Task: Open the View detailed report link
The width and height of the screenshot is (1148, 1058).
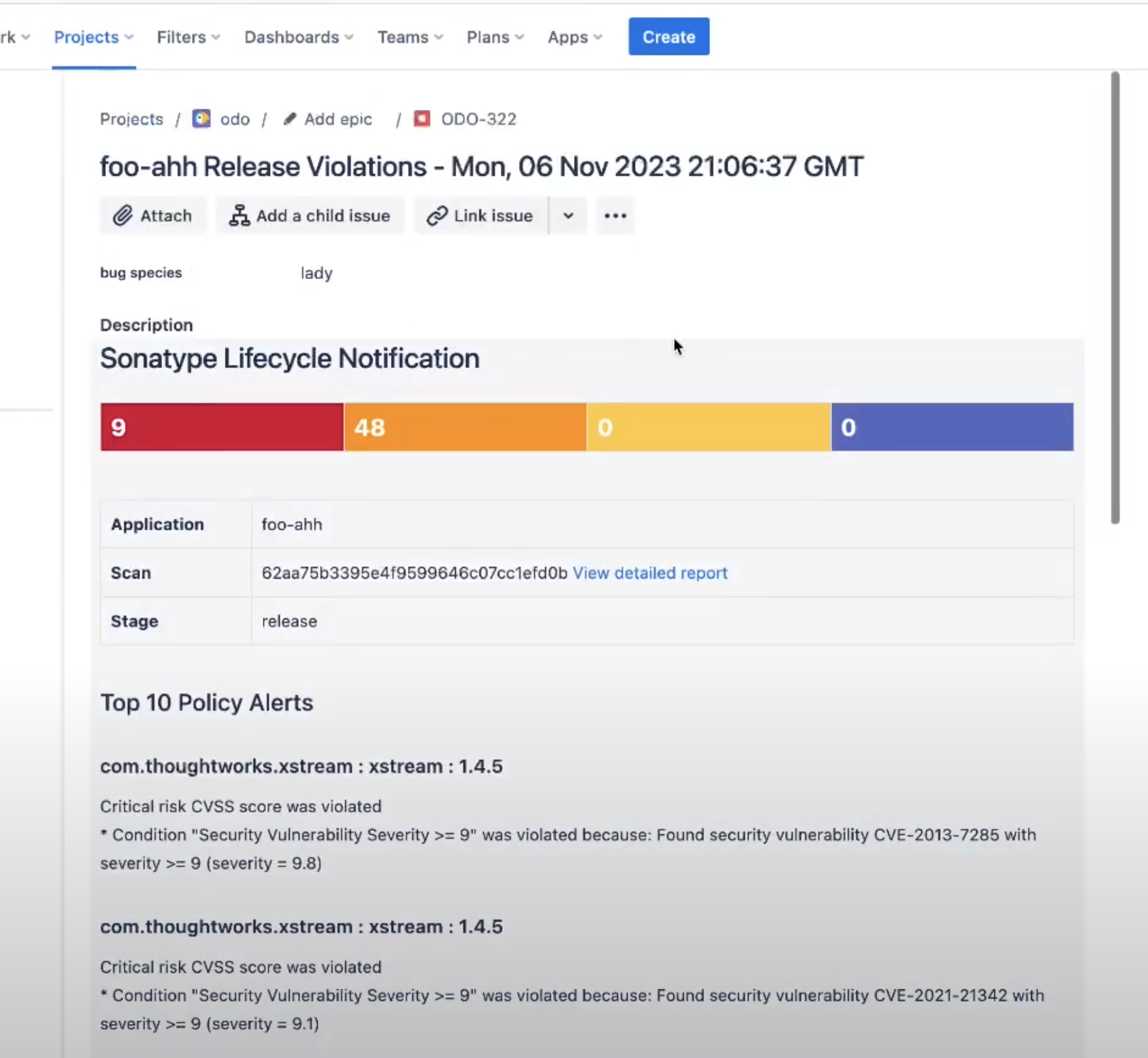Action: [650, 573]
